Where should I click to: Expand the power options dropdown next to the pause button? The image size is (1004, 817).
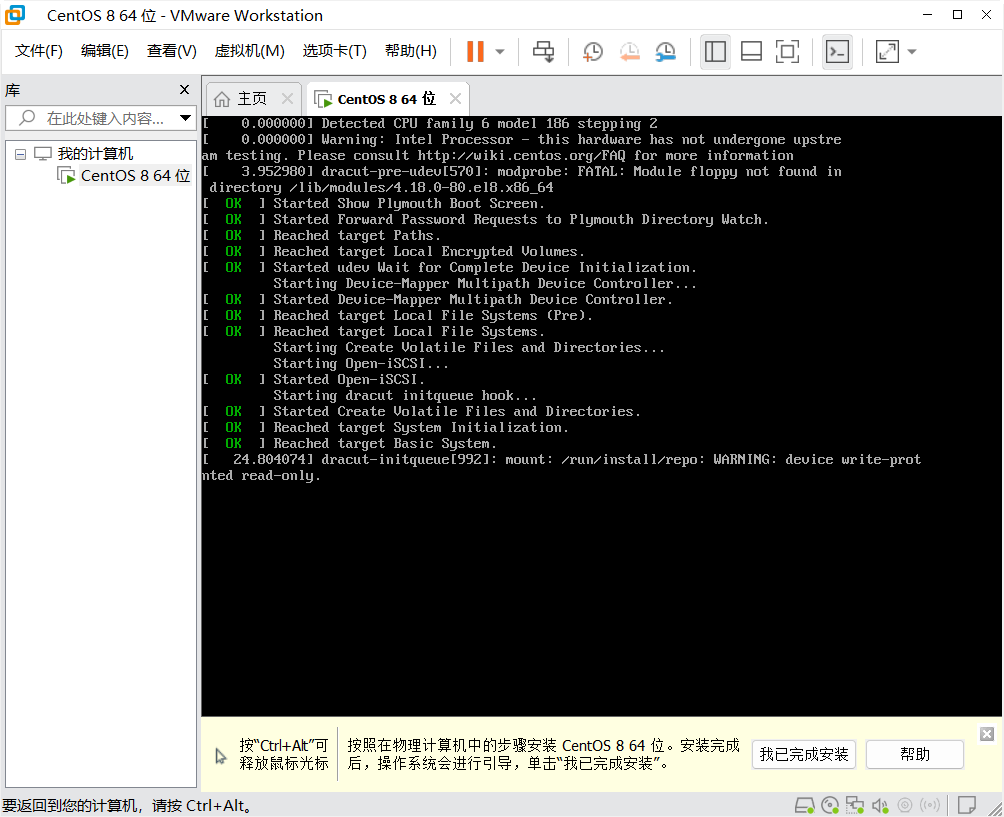pyautogui.click(x=500, y=51)
